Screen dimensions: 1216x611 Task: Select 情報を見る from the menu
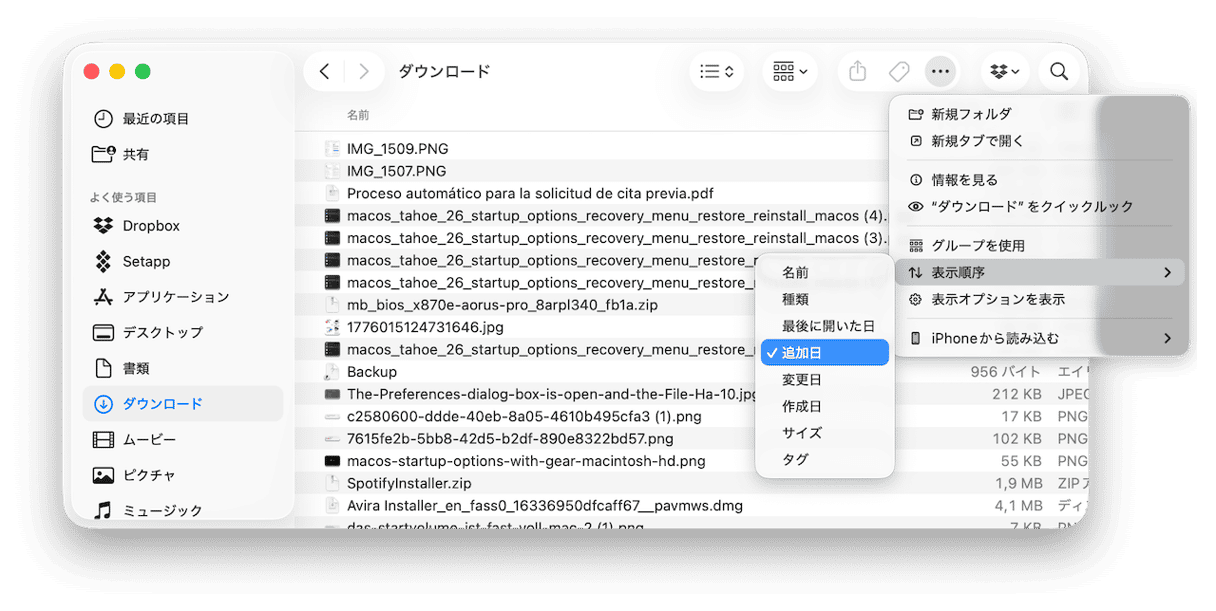coord(1039,180)
